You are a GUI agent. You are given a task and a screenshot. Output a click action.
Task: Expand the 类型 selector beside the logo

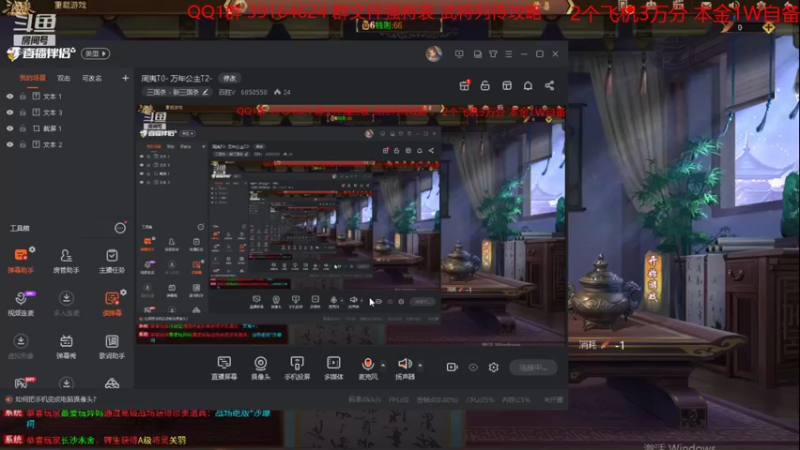[95, 54]
